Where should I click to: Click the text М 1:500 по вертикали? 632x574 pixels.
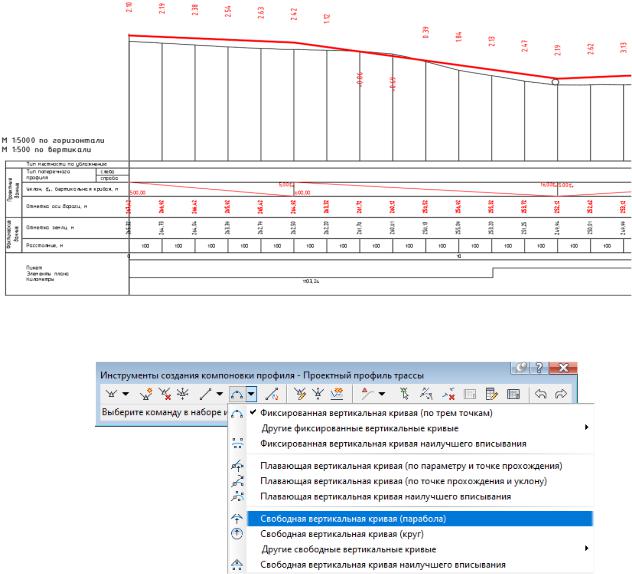46,150
